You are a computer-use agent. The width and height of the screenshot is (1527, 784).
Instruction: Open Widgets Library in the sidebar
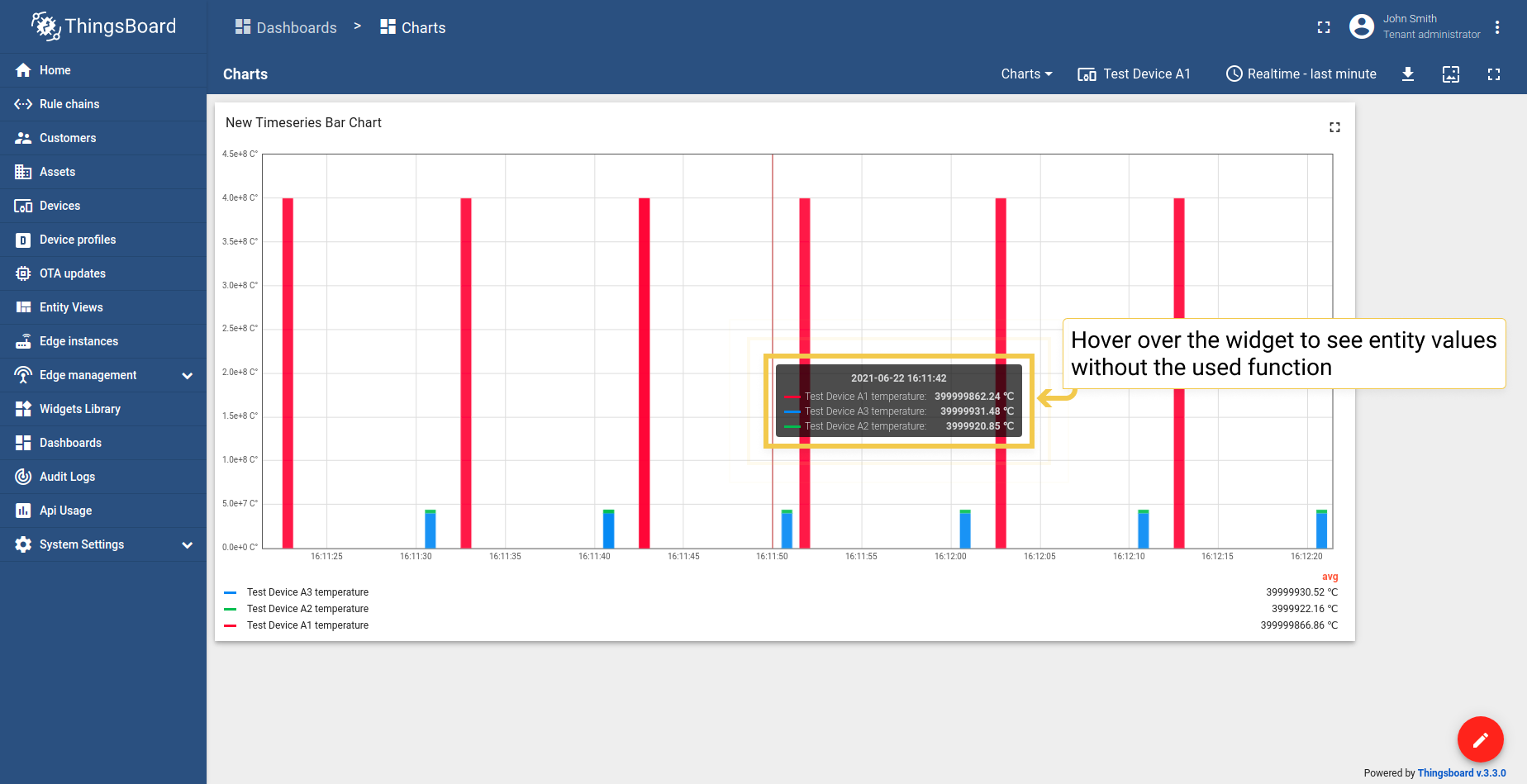80,409
